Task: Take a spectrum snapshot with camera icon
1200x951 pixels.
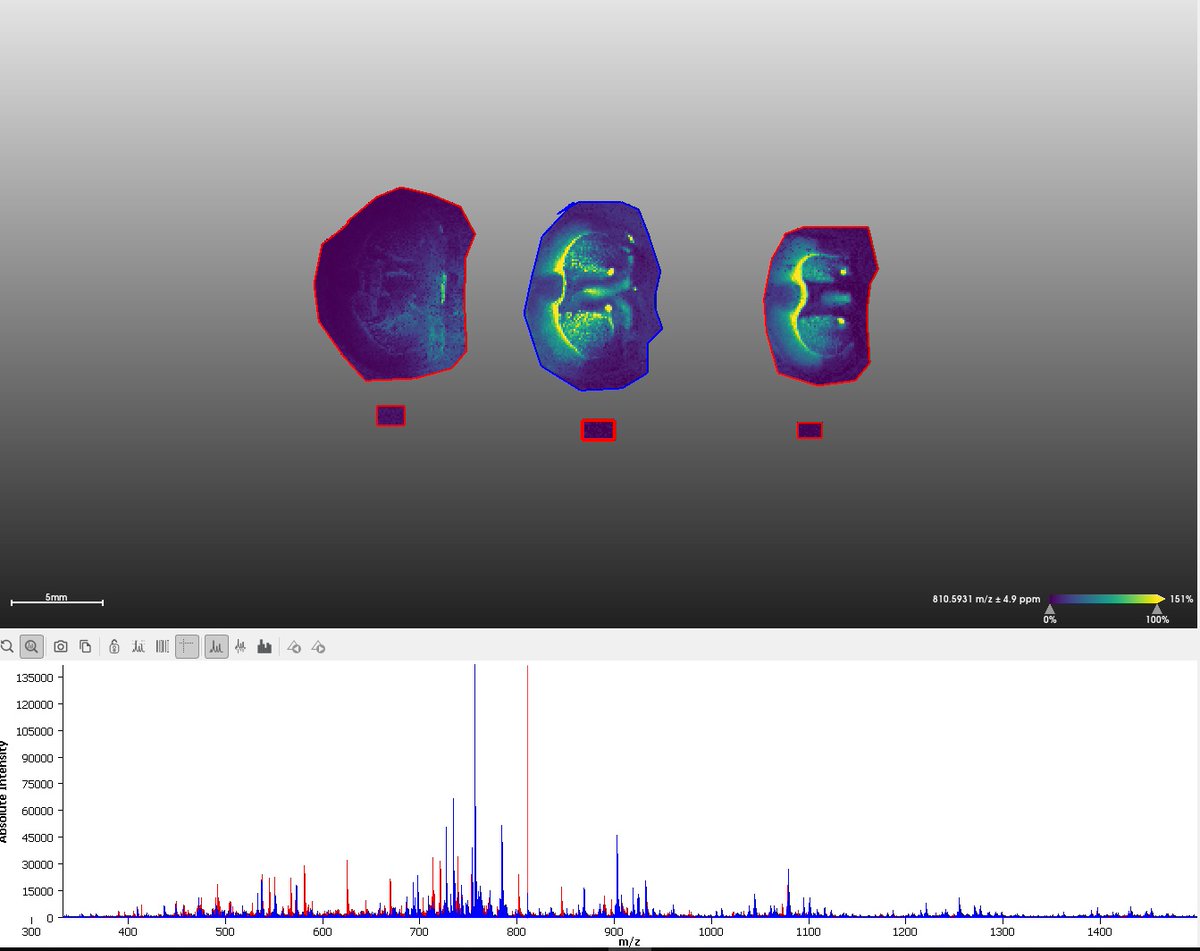Action: tap(61, 647)
